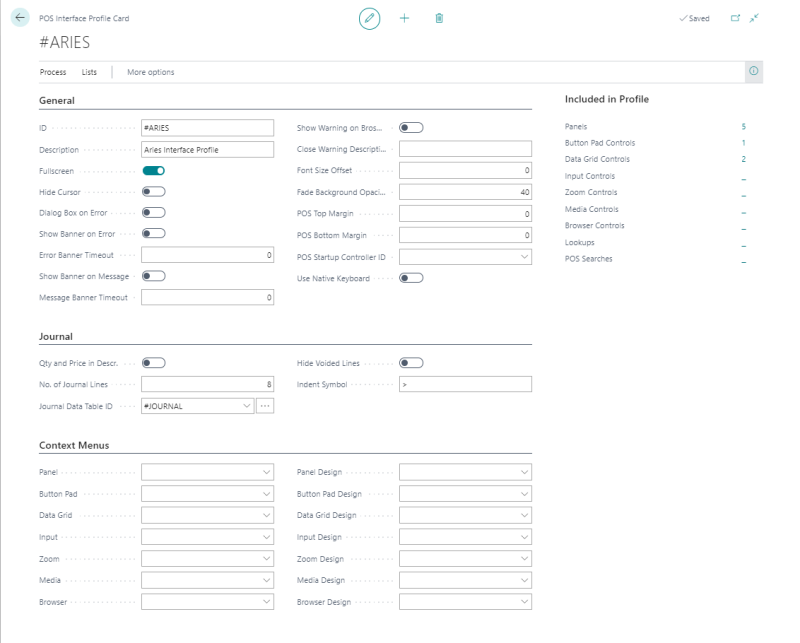
Task: Collapse the page with the resize arrows icon
Action: [x=755, y=18]
